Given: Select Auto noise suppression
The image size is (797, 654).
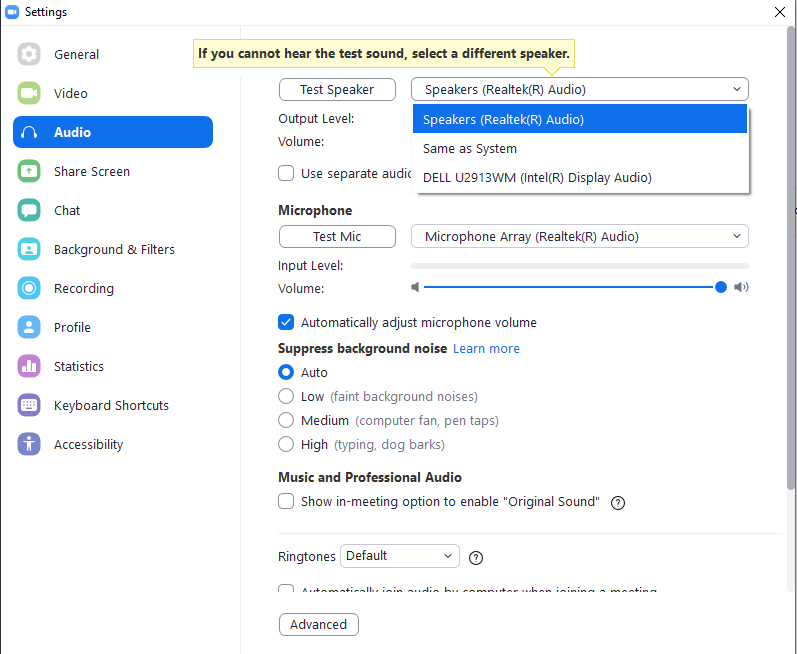Looking at the screenshot, I should (286, 372).
